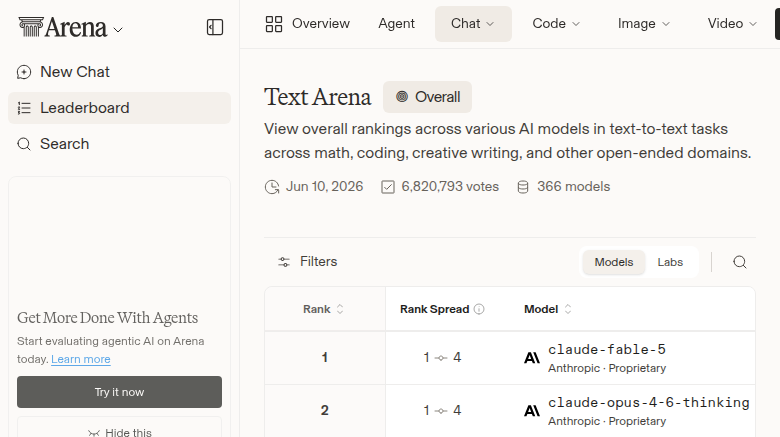Click the Overall target icon
Image resolution: width=780 pixels, height=437 pixels.
[402, 97]
